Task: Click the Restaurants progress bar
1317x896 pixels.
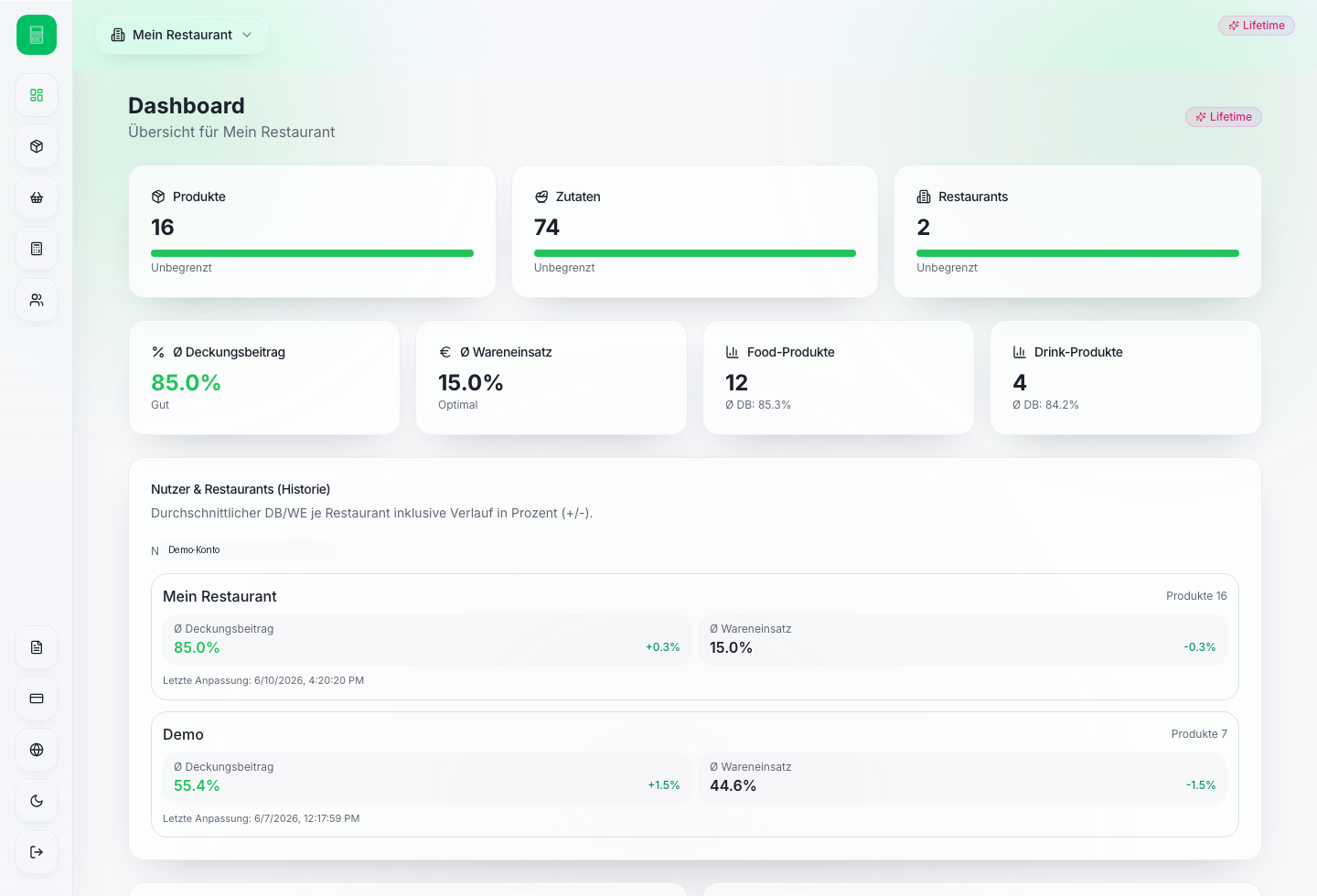Action: click(1077, 253)
